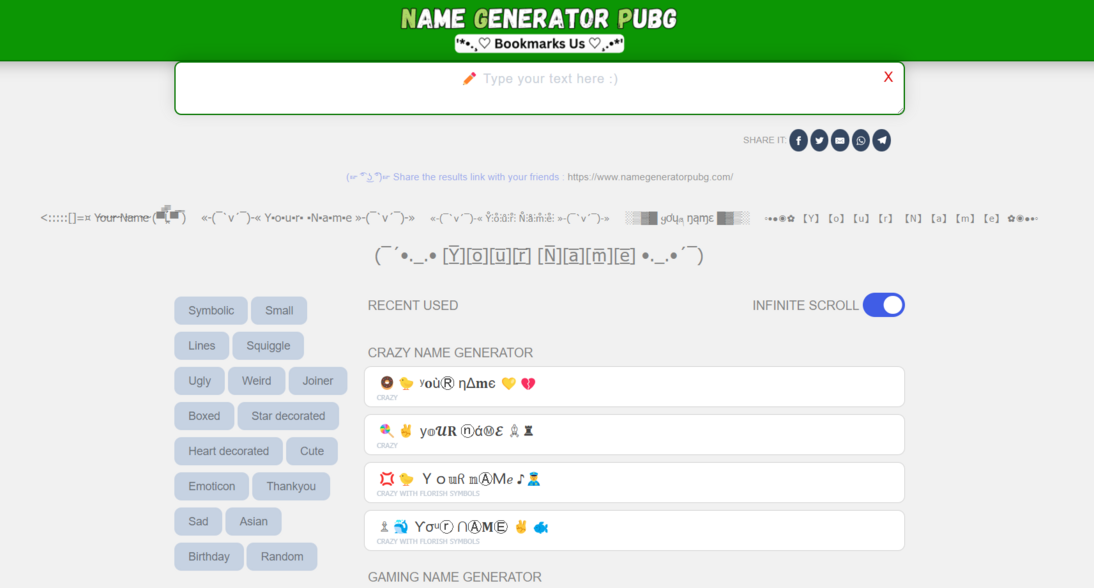Screen dimensions: 1094x588
Task: Share via the Email icon
Action: (x=839, y=140)
